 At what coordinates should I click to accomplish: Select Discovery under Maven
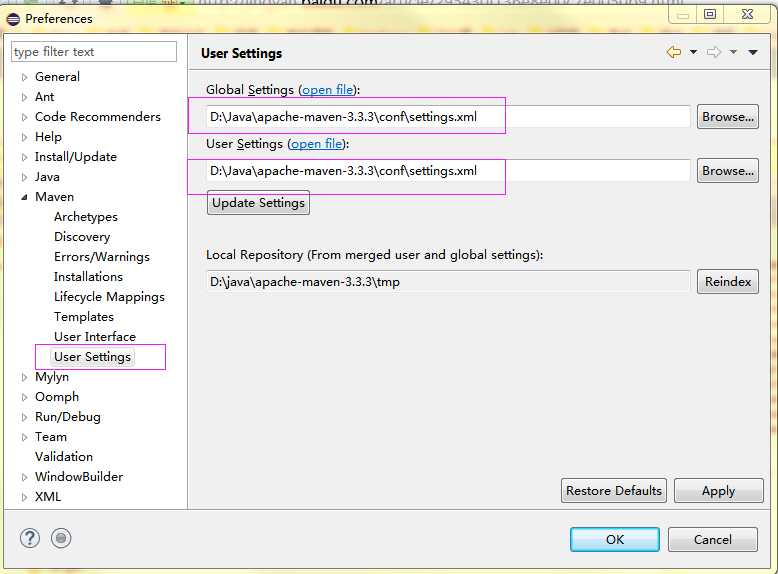click(82, 237)
